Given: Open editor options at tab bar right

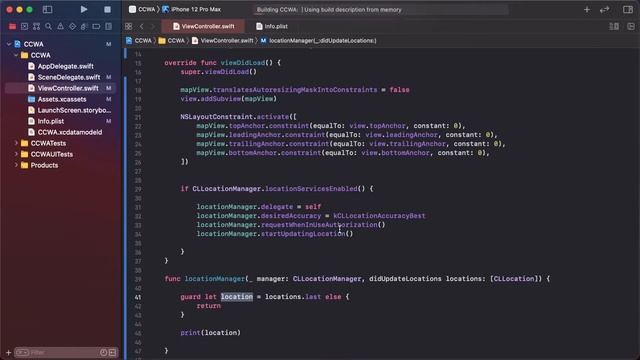Looking at the screenshot, I should (x=614, y=27).
